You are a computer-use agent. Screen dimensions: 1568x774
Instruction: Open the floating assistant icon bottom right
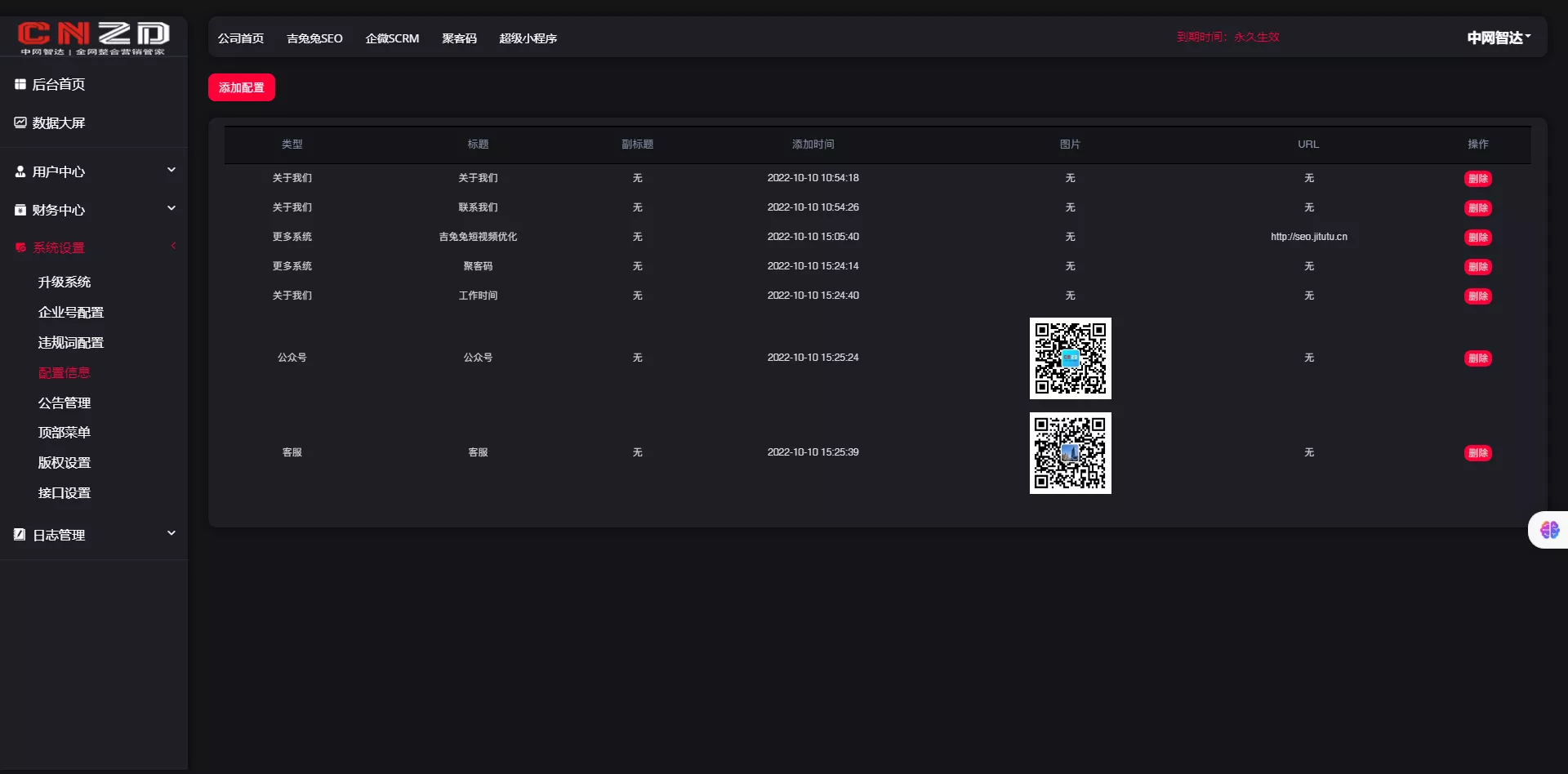pyautogui.click(x=1551, y=529)
